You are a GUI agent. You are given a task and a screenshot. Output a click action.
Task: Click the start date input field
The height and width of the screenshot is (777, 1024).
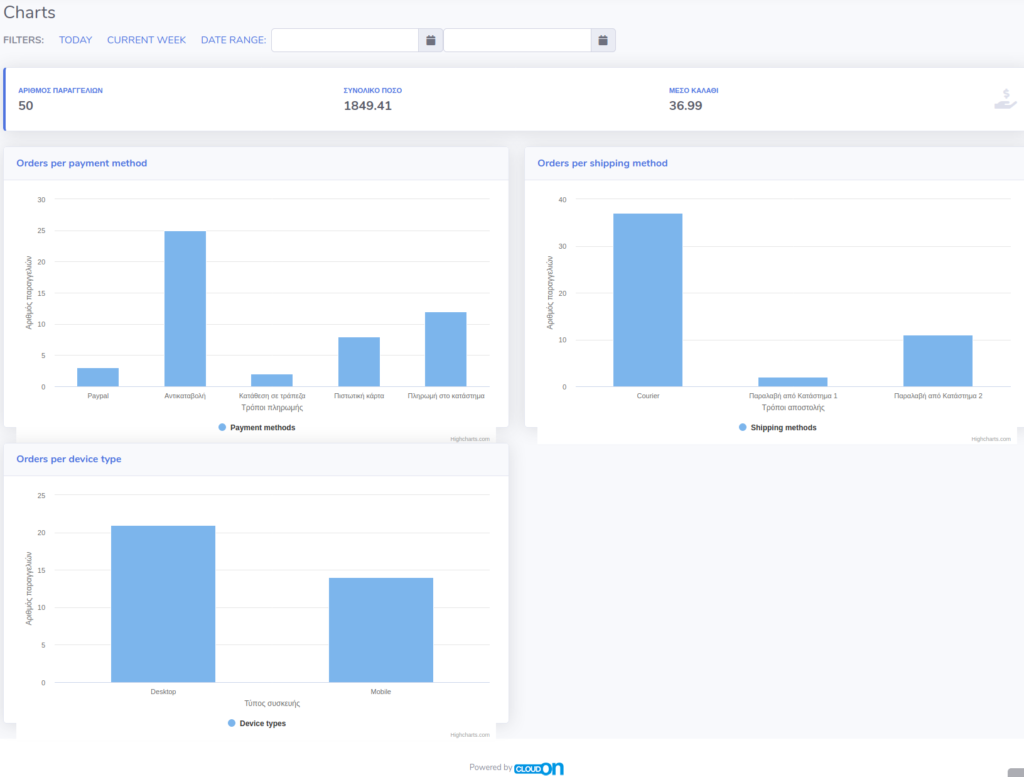pyautogui.click(x=345, y=40)
